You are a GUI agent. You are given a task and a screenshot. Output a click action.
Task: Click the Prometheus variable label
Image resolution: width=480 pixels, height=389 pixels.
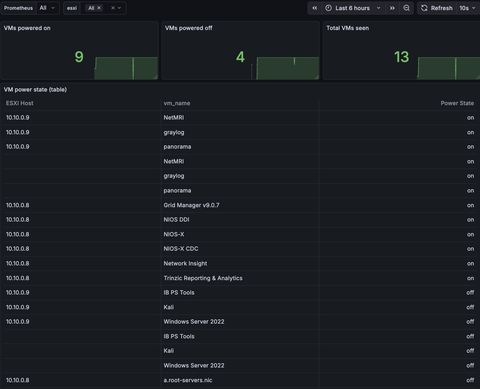click(x=18, y=8)
